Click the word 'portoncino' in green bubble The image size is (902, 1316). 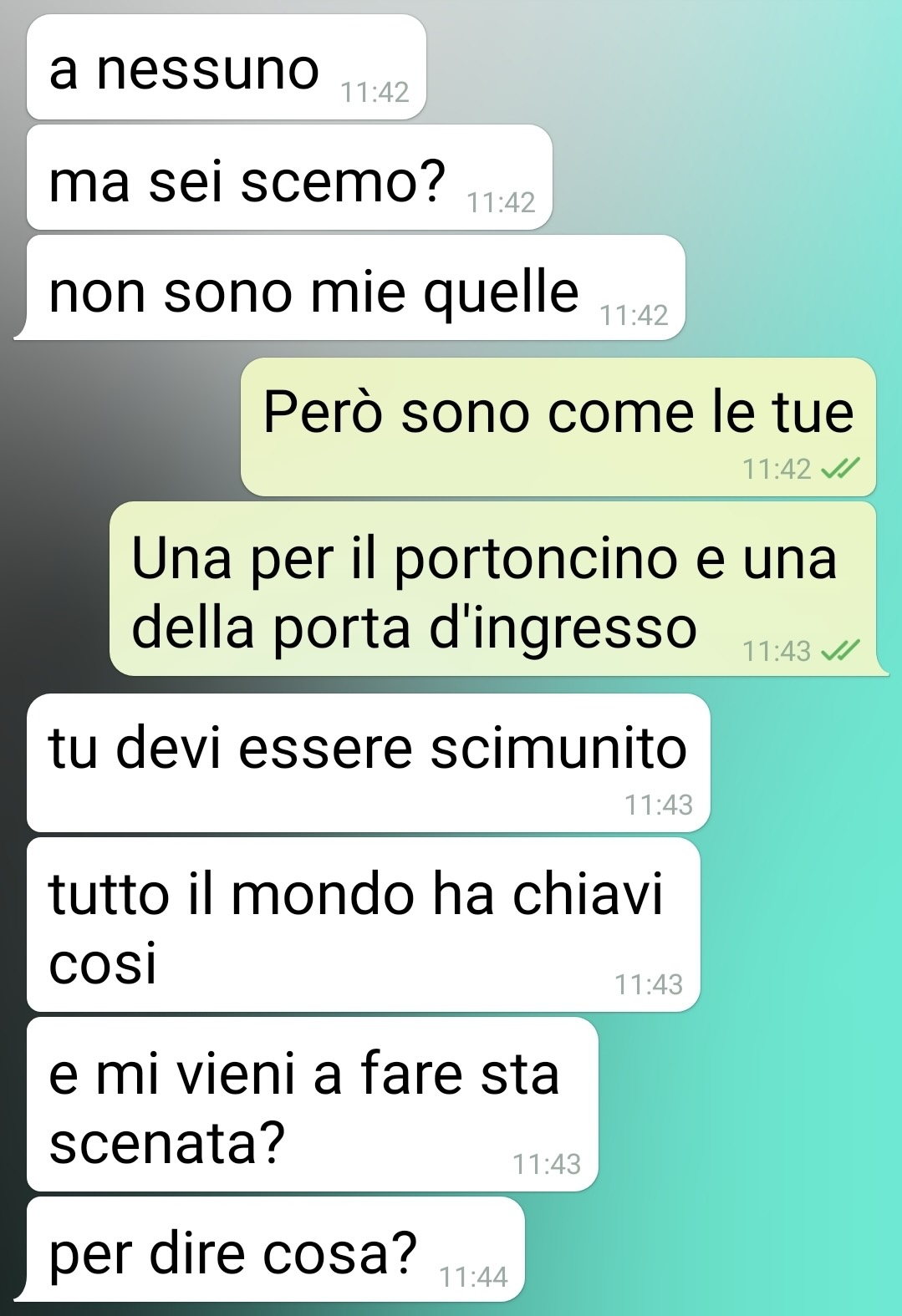point(536,560)
